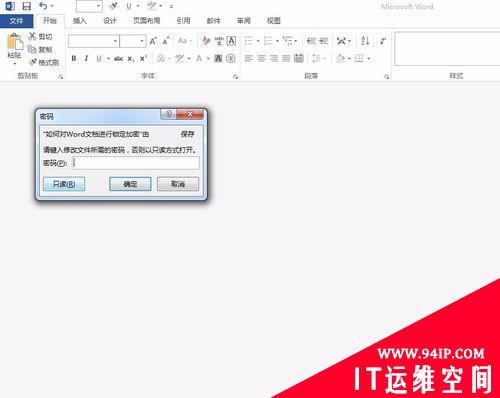Click the Decrease Indent icon
The height and width of the screenshot is (398, 500).
pos(311,41)
